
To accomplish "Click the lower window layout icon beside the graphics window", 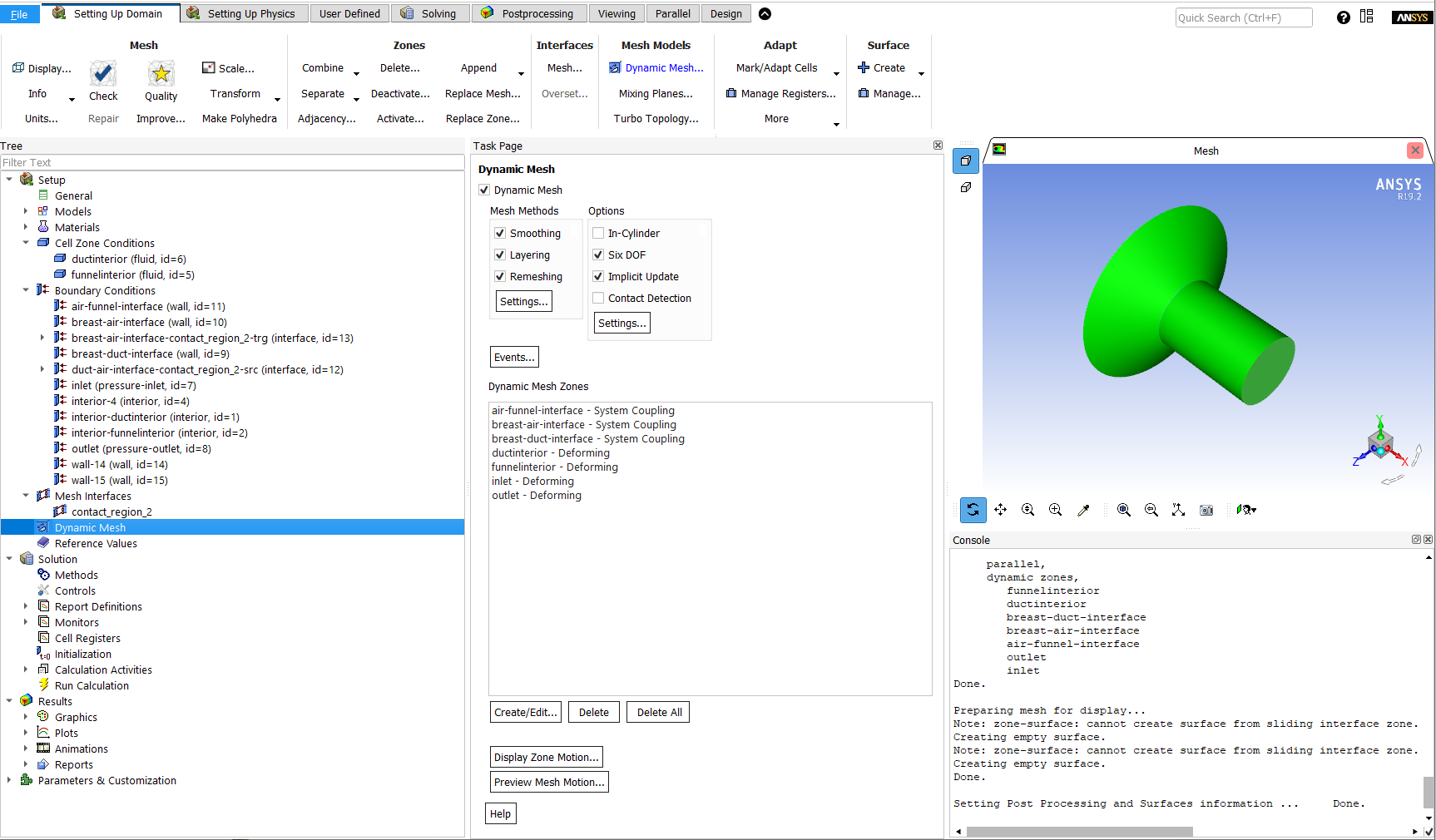I will click(x=965, y=188).
